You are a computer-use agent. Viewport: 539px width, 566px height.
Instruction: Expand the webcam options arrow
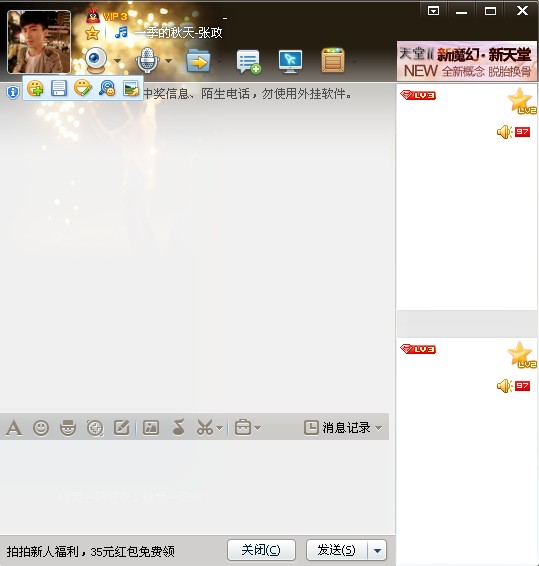[117, 61]
